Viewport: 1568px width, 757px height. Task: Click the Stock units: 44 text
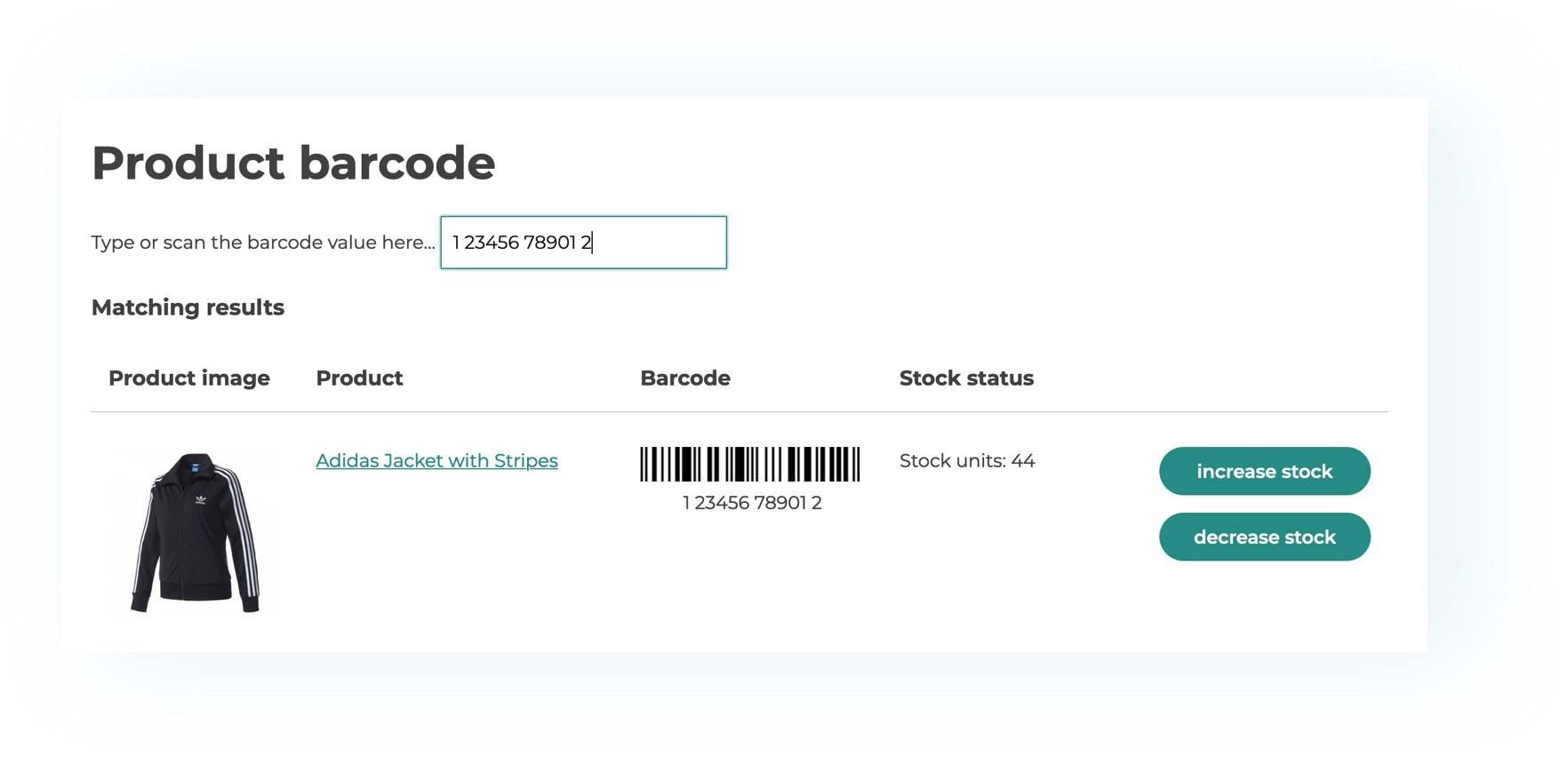click(967, 460)
